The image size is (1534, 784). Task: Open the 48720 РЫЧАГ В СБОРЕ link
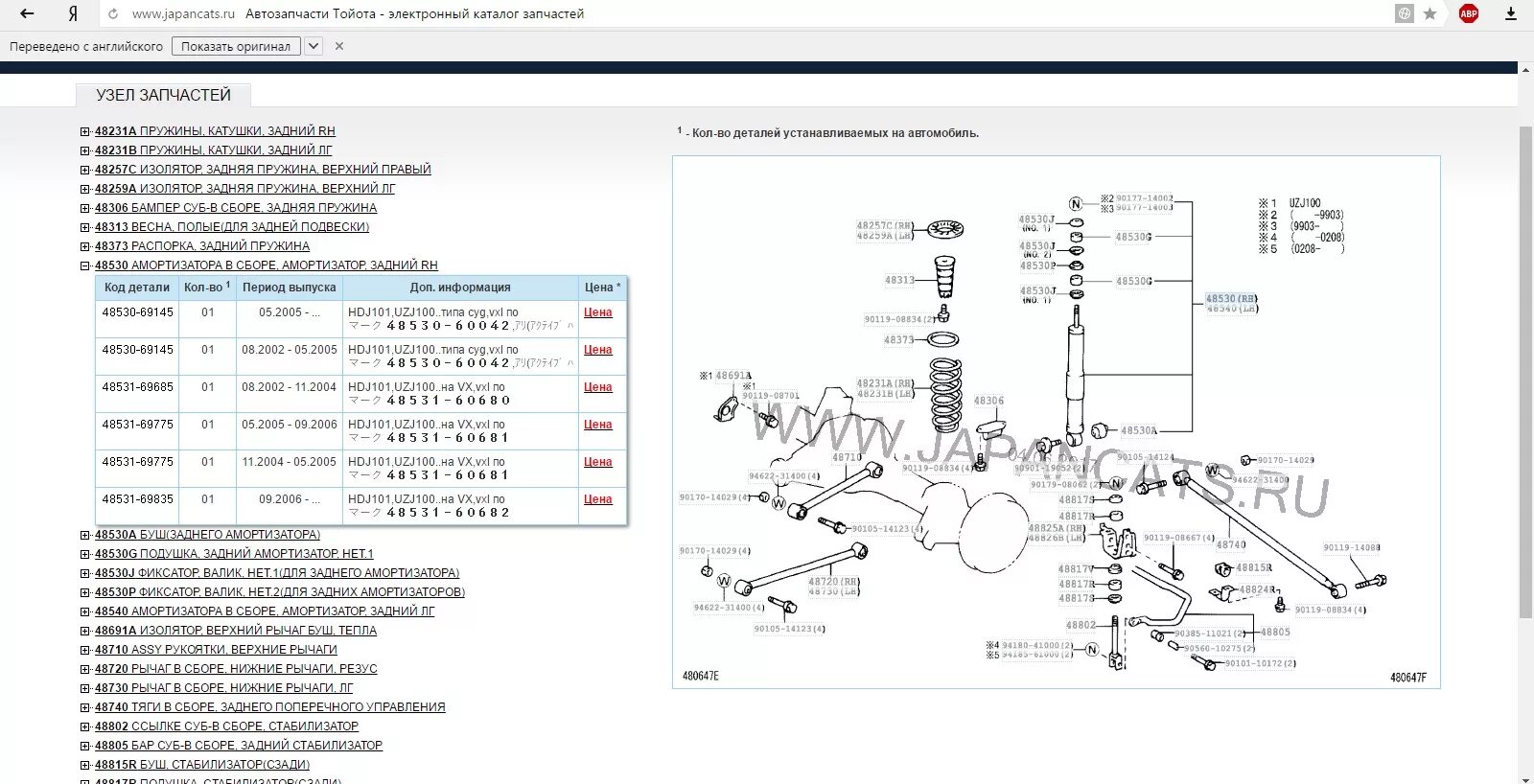[236, 669]
